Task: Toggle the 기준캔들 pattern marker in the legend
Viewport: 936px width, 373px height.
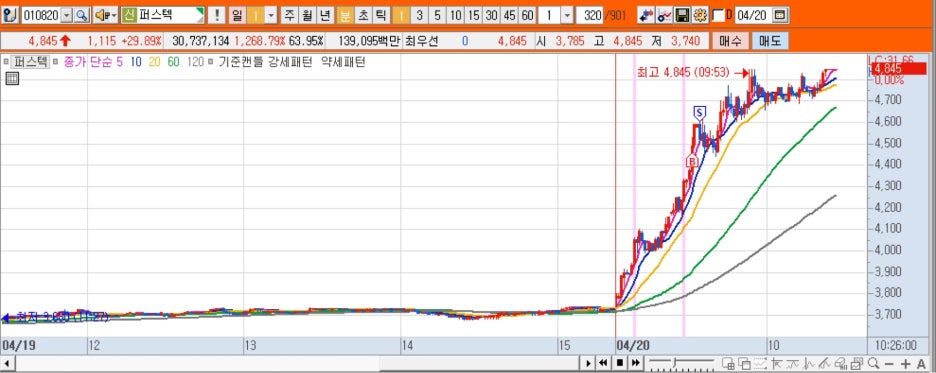Action: click(x=211, y=61)
